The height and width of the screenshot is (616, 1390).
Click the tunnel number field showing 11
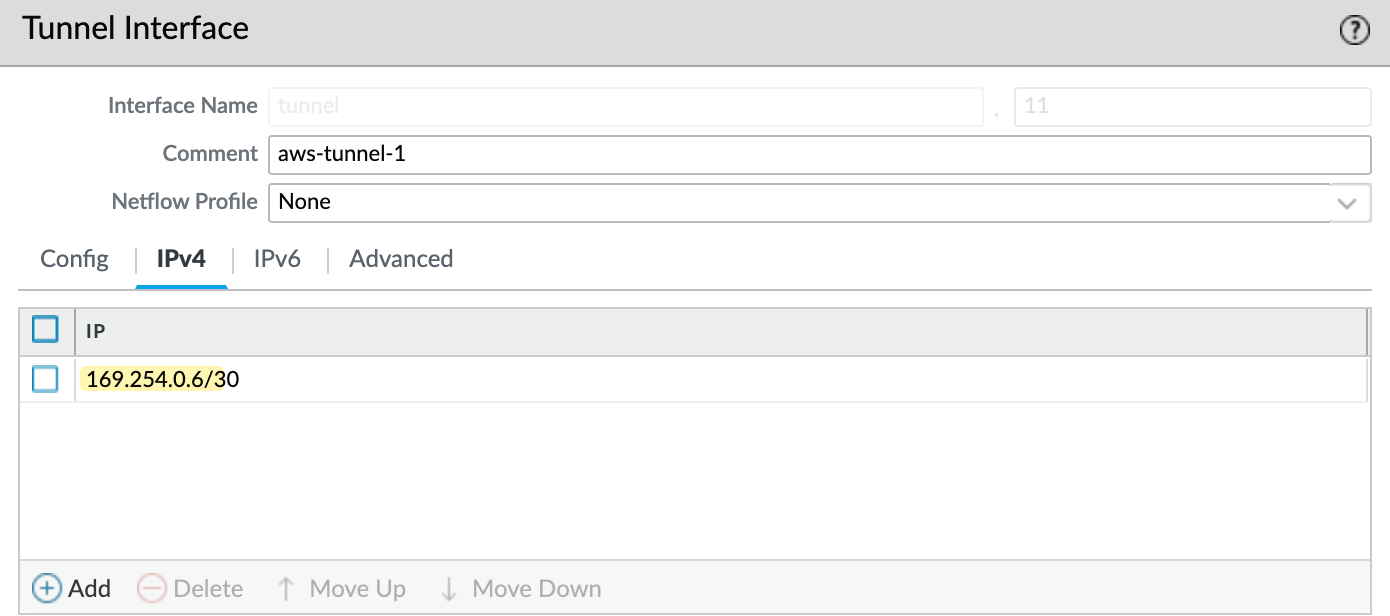pyautogui.click(x=1192, y=106)
